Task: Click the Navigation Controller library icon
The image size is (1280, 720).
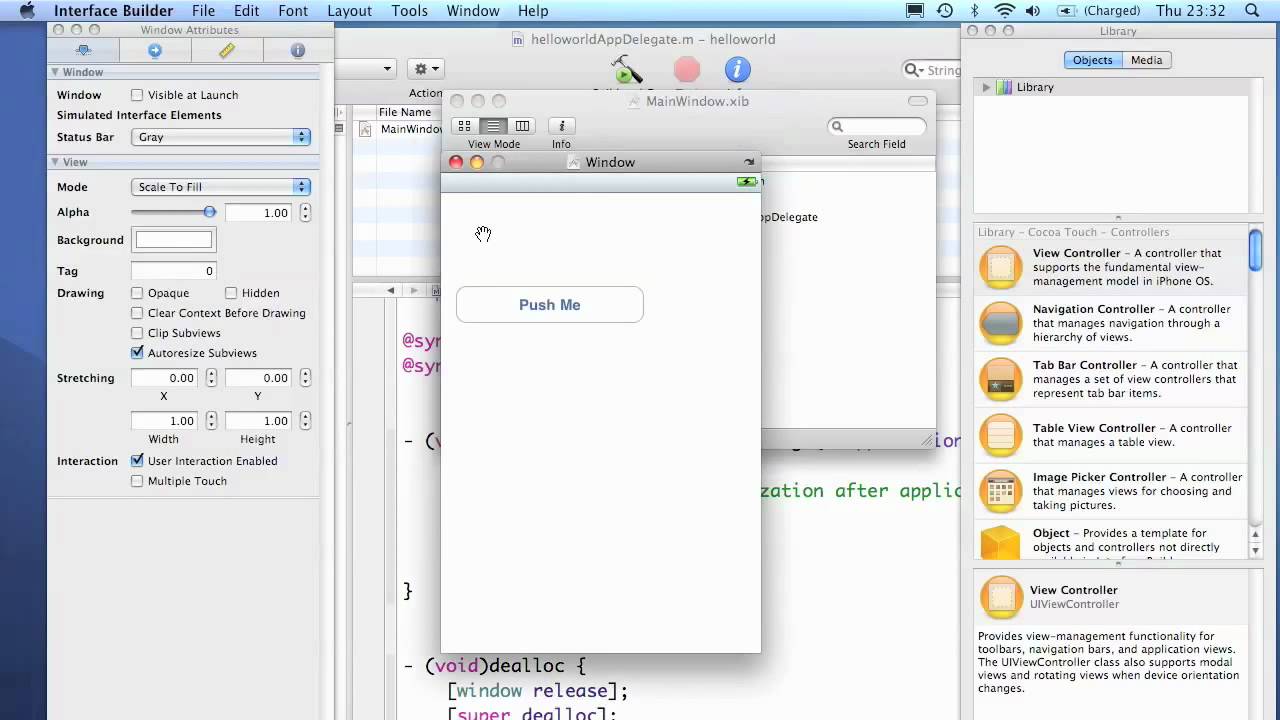Action: coord(1001,323)
